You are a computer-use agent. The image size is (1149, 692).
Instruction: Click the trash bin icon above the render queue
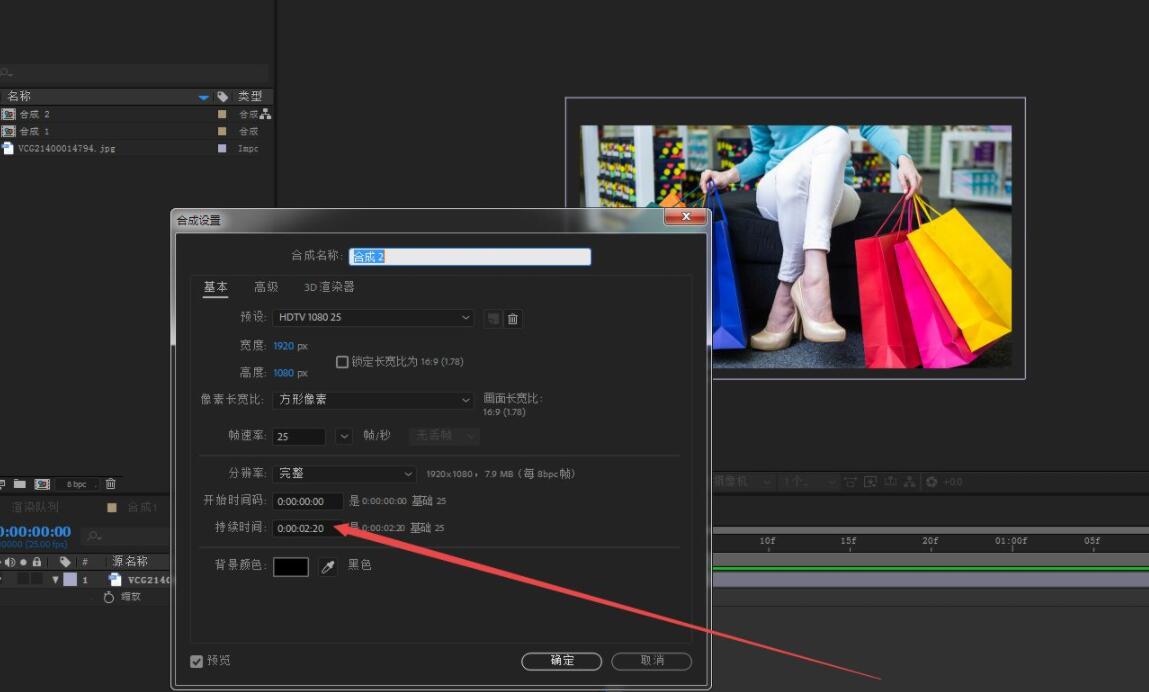pyautogui.click(x=111, y=484)
